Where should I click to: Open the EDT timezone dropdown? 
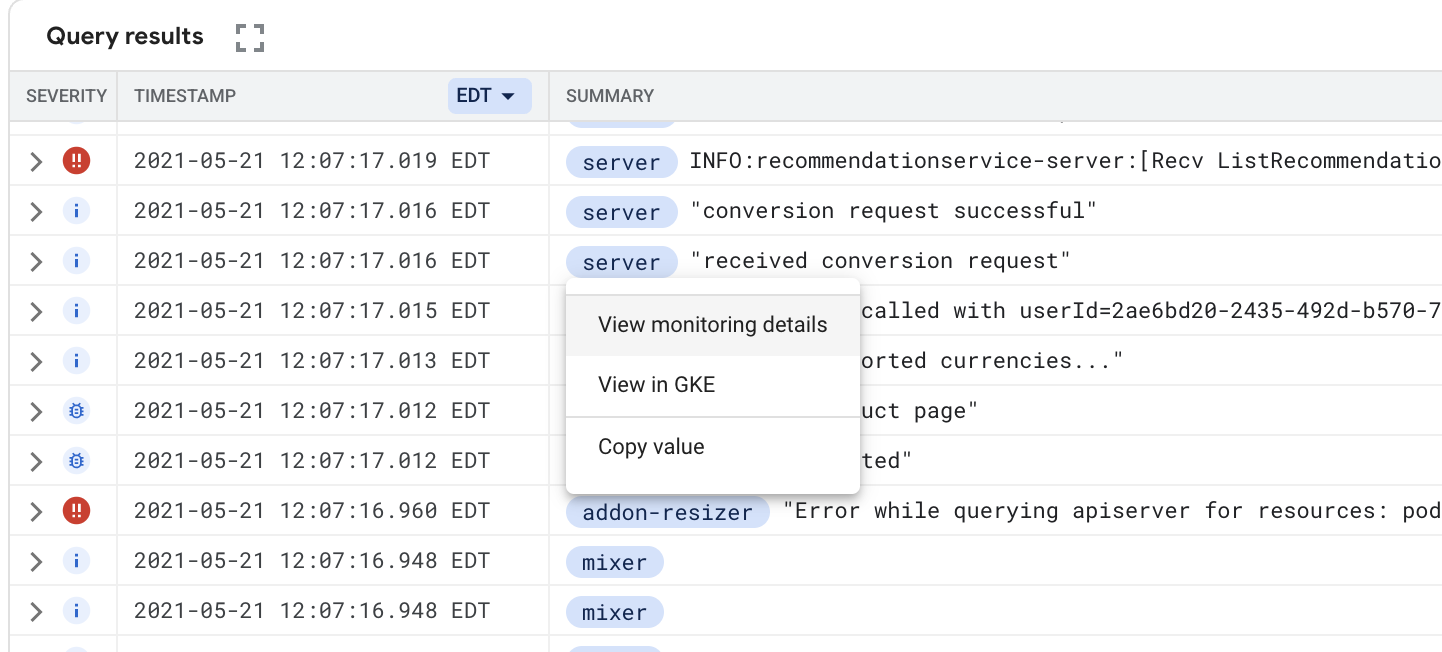[489, 95]
